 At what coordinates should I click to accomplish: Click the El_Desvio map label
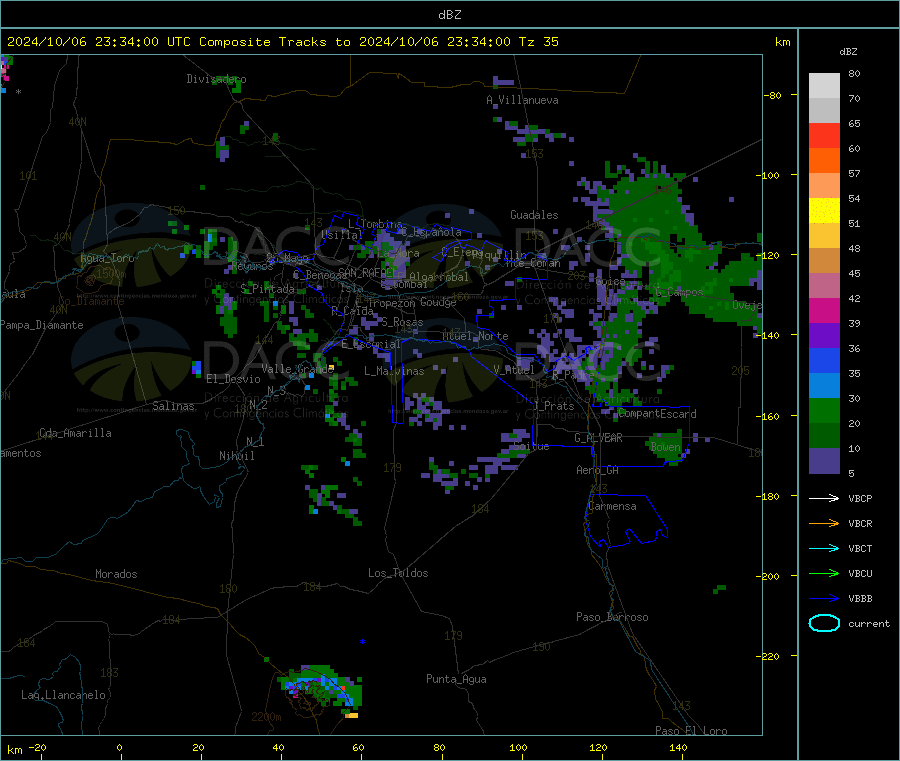[x=234, y=379]
